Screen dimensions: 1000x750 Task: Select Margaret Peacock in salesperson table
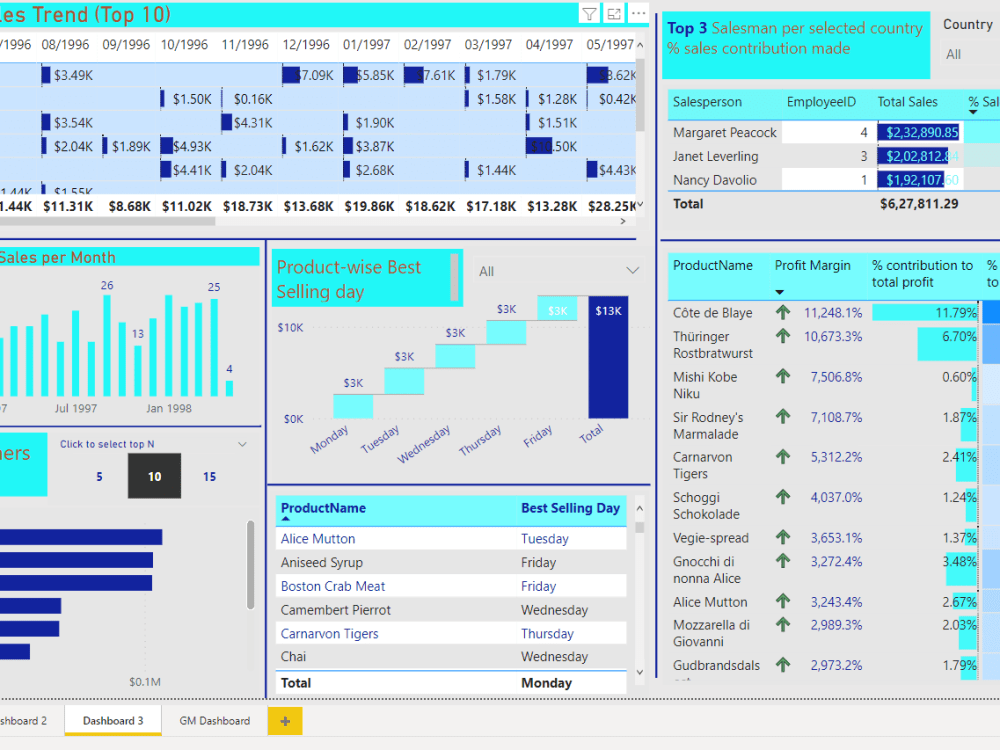point(724,133)
